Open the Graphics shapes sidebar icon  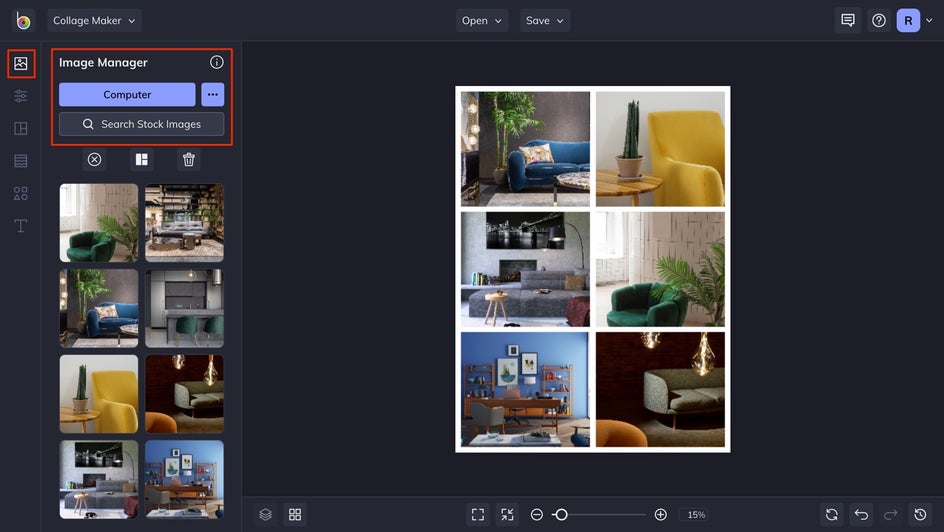[21, 193]
